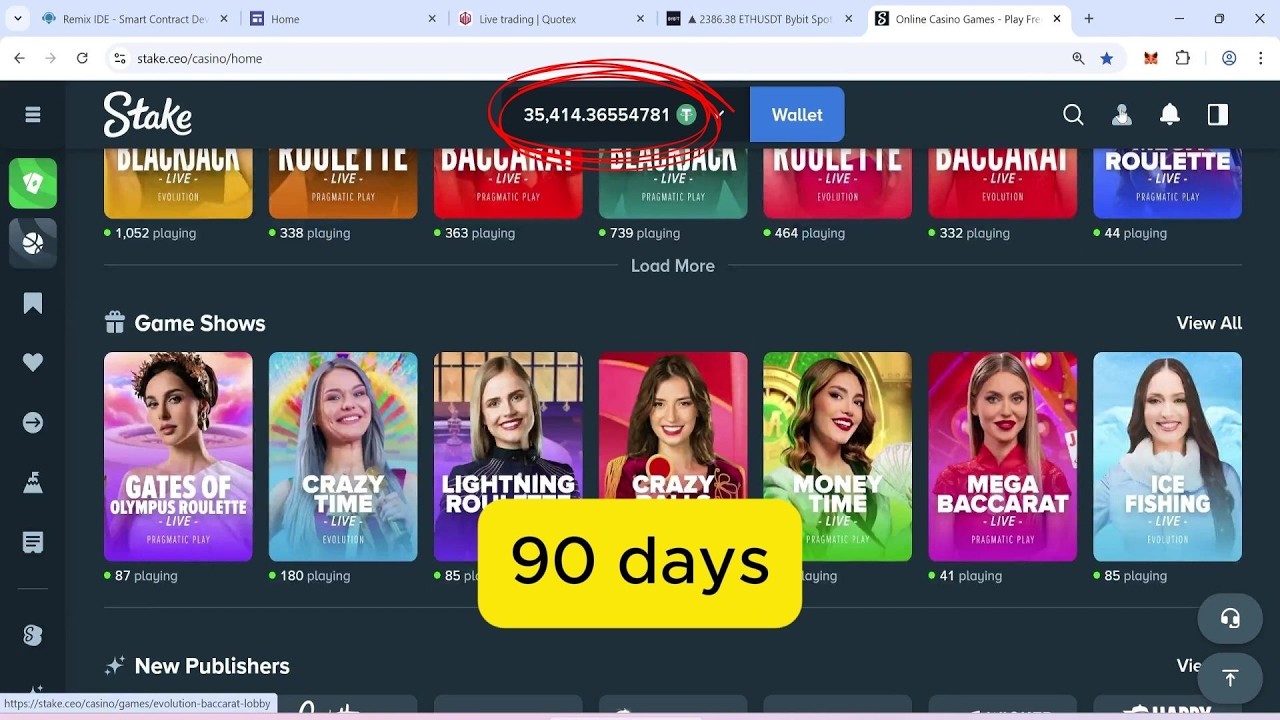The image size is (1280, 720).
Task: Switch to ETHUSDT Bybit Spot tab
Action: point(759,19)
